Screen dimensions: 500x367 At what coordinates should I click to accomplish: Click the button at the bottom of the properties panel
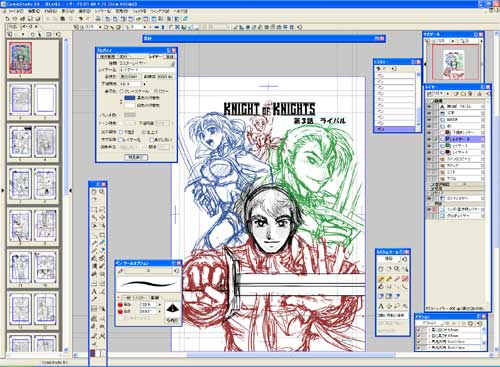[x=136, y=157]
